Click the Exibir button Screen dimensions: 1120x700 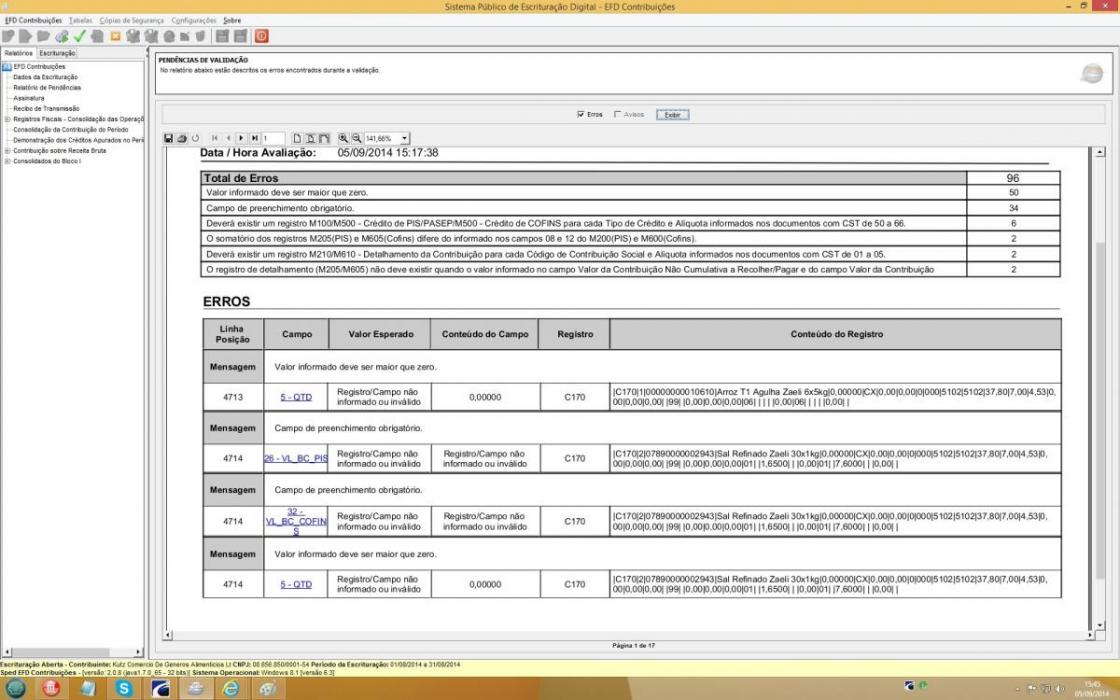click(x=672, y=114)
